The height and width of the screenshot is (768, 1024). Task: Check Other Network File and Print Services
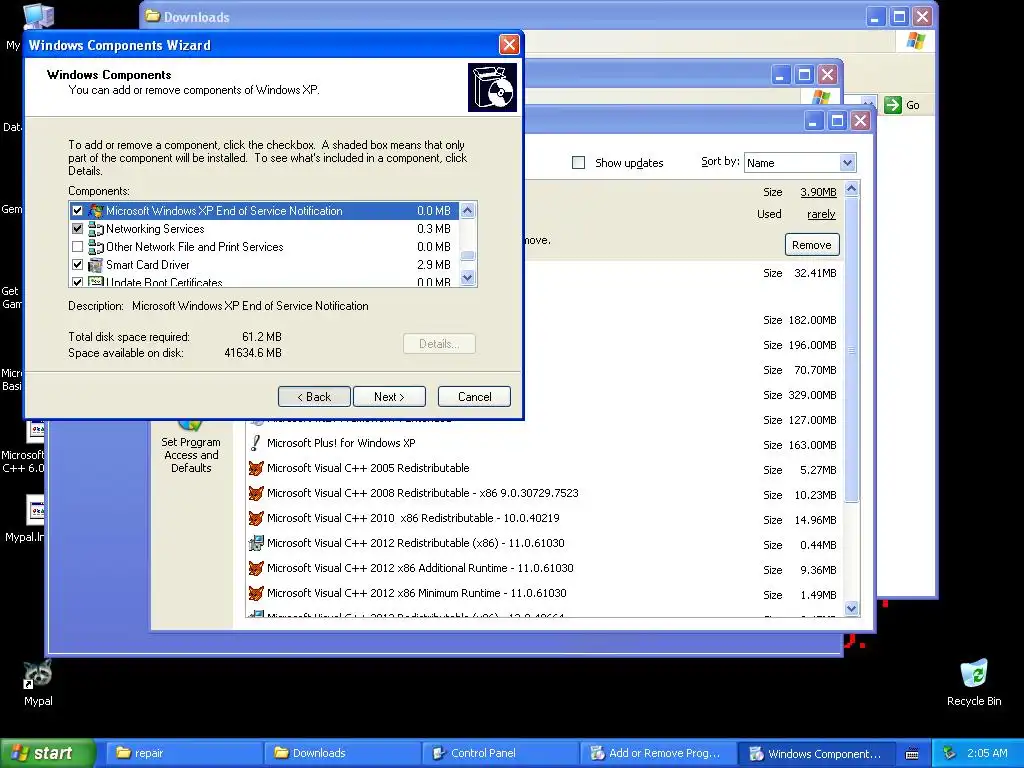coord(78,247)
